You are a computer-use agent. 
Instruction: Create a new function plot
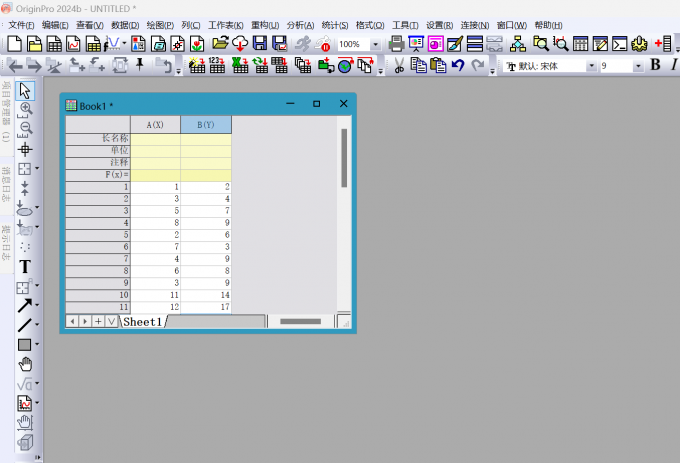113,44
